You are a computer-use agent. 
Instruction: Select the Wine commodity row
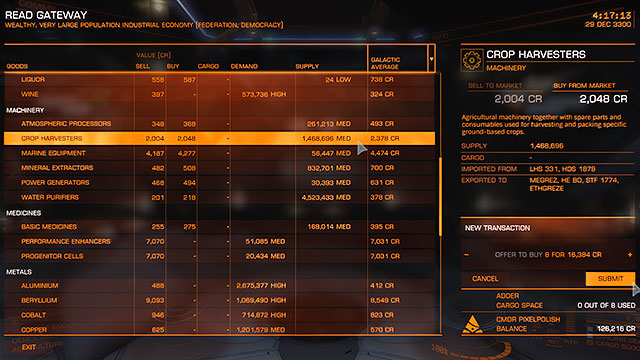(220, 94)
